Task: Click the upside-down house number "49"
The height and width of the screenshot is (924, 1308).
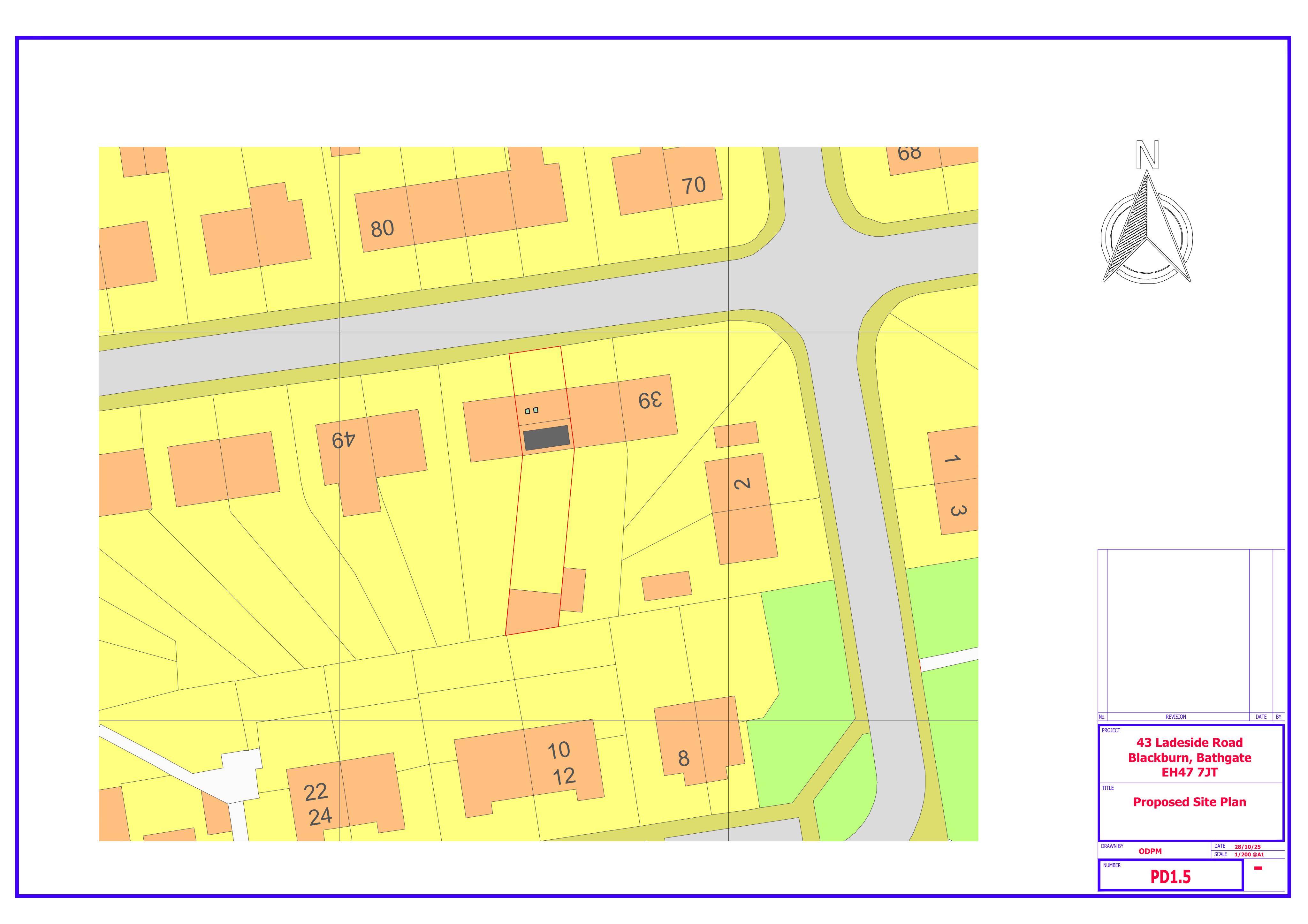Action: point(344,439)
